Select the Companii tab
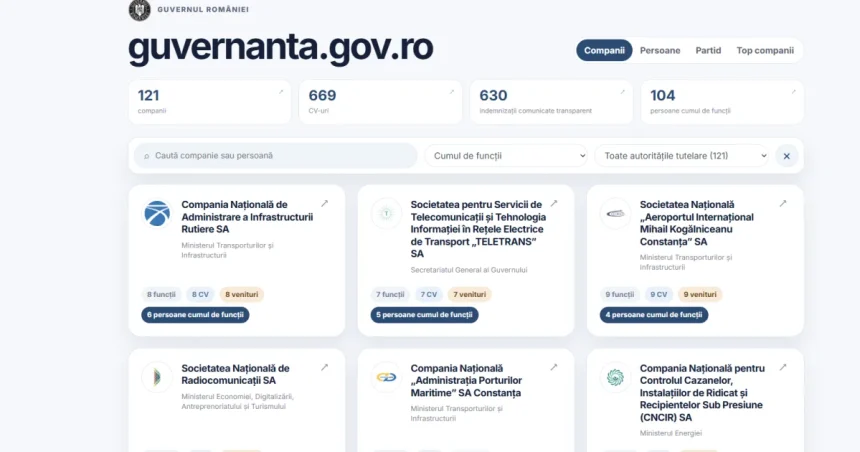The width and height of the screenshot is (860, 452). (x=604, y=50)
